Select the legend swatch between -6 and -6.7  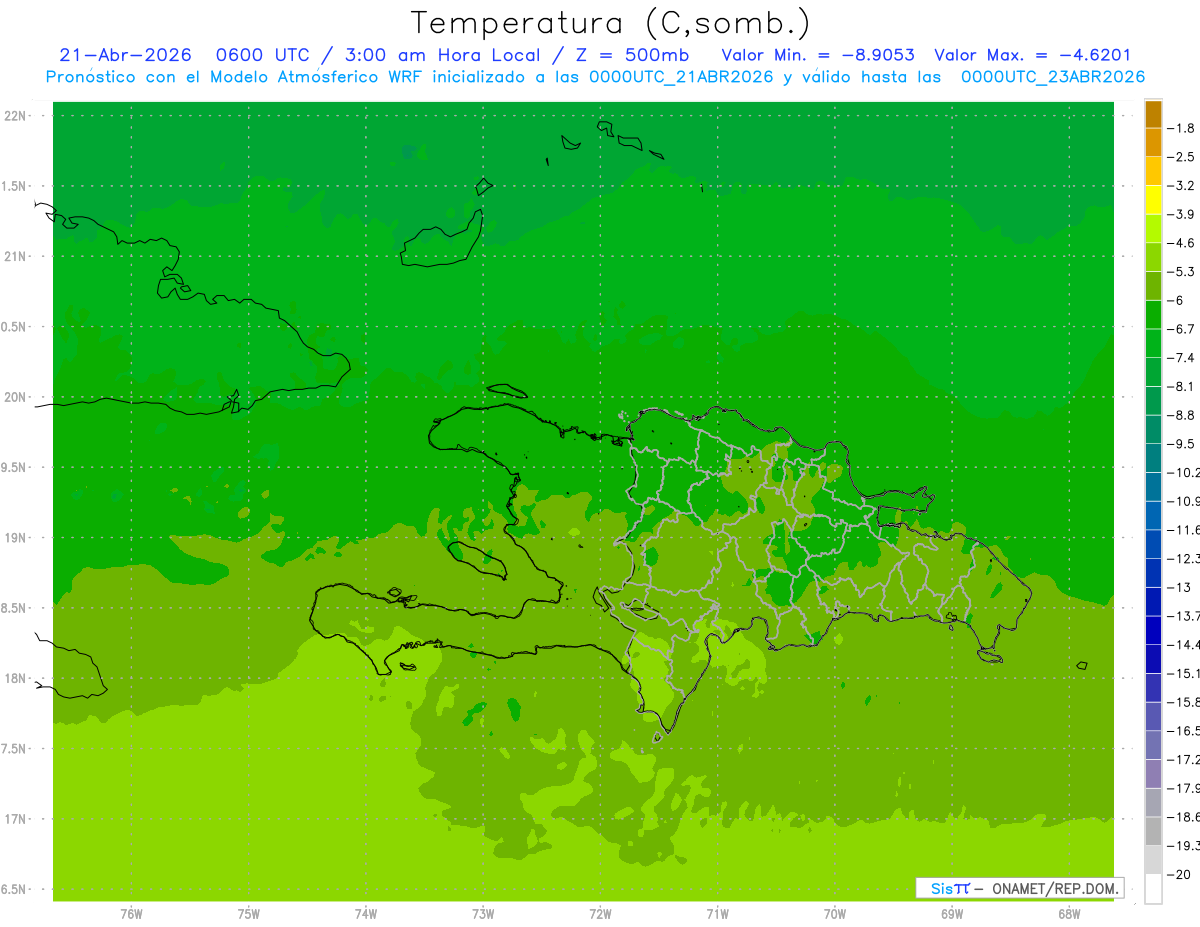click(x=1153, y=315)
